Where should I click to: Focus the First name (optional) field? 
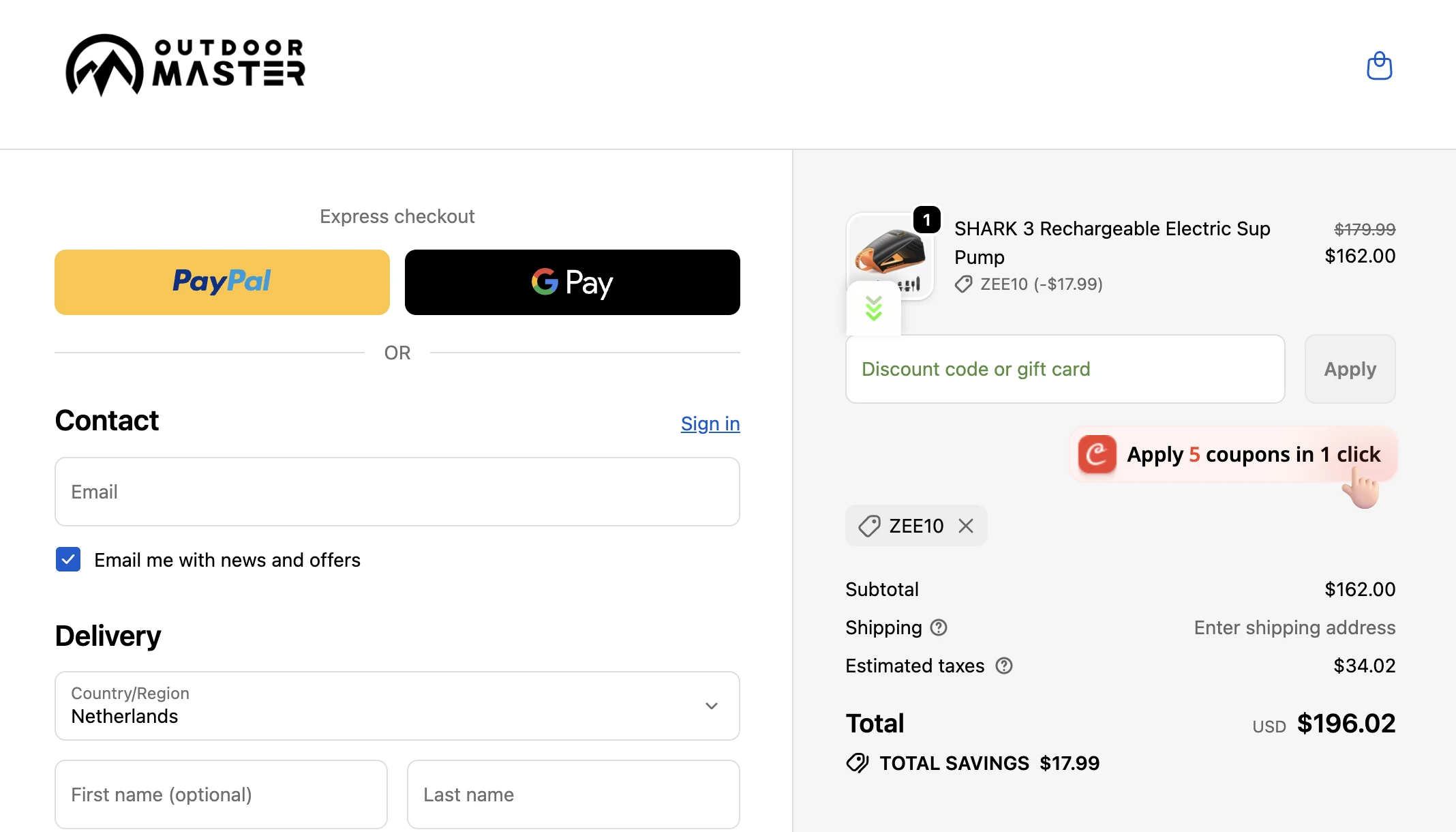(222, 794)
